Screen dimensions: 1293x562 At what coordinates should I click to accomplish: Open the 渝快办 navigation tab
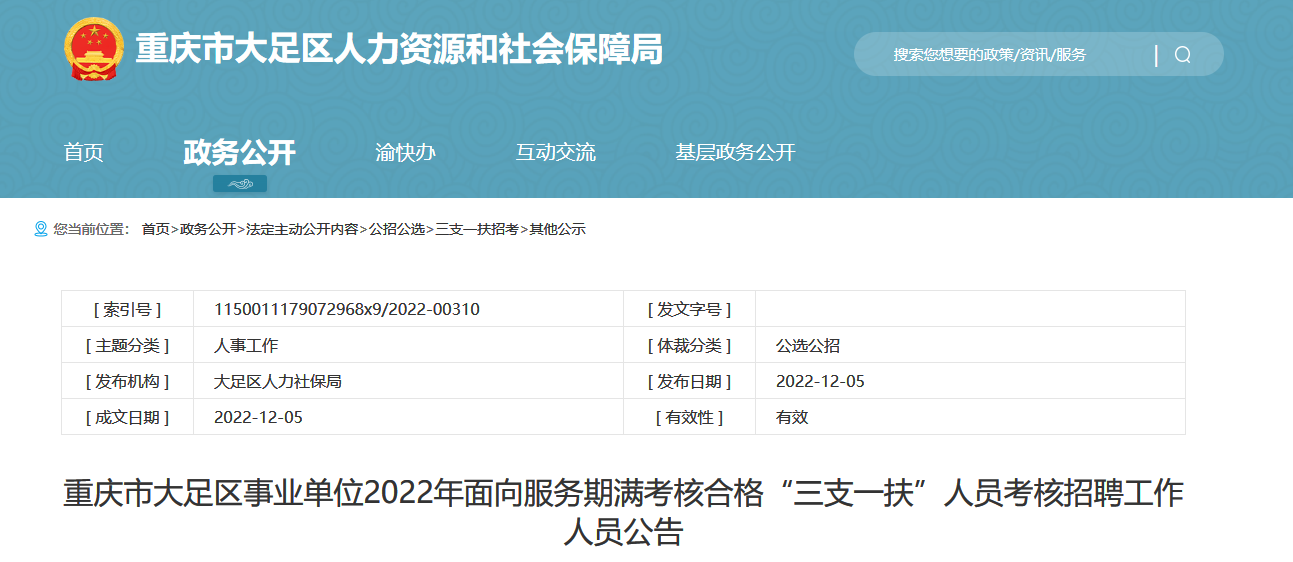(406, 152)
